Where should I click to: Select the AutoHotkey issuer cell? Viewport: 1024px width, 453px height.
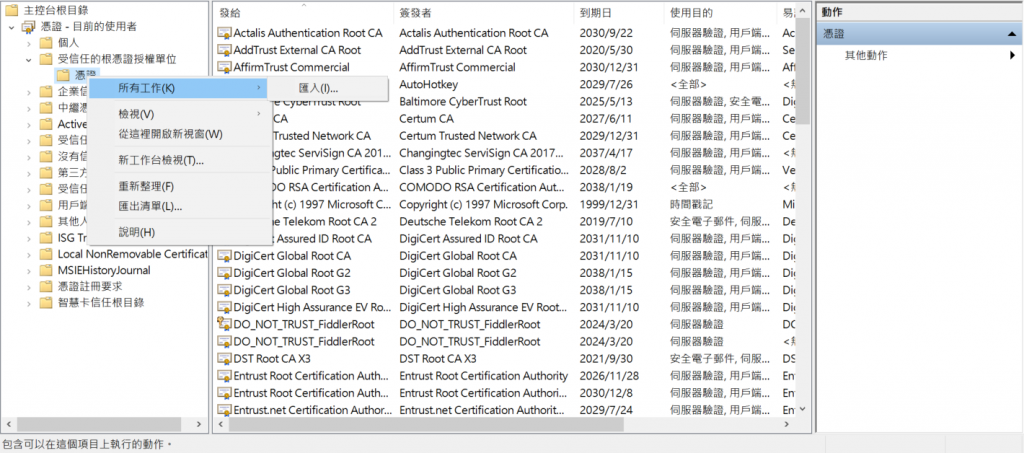(428, 84)
